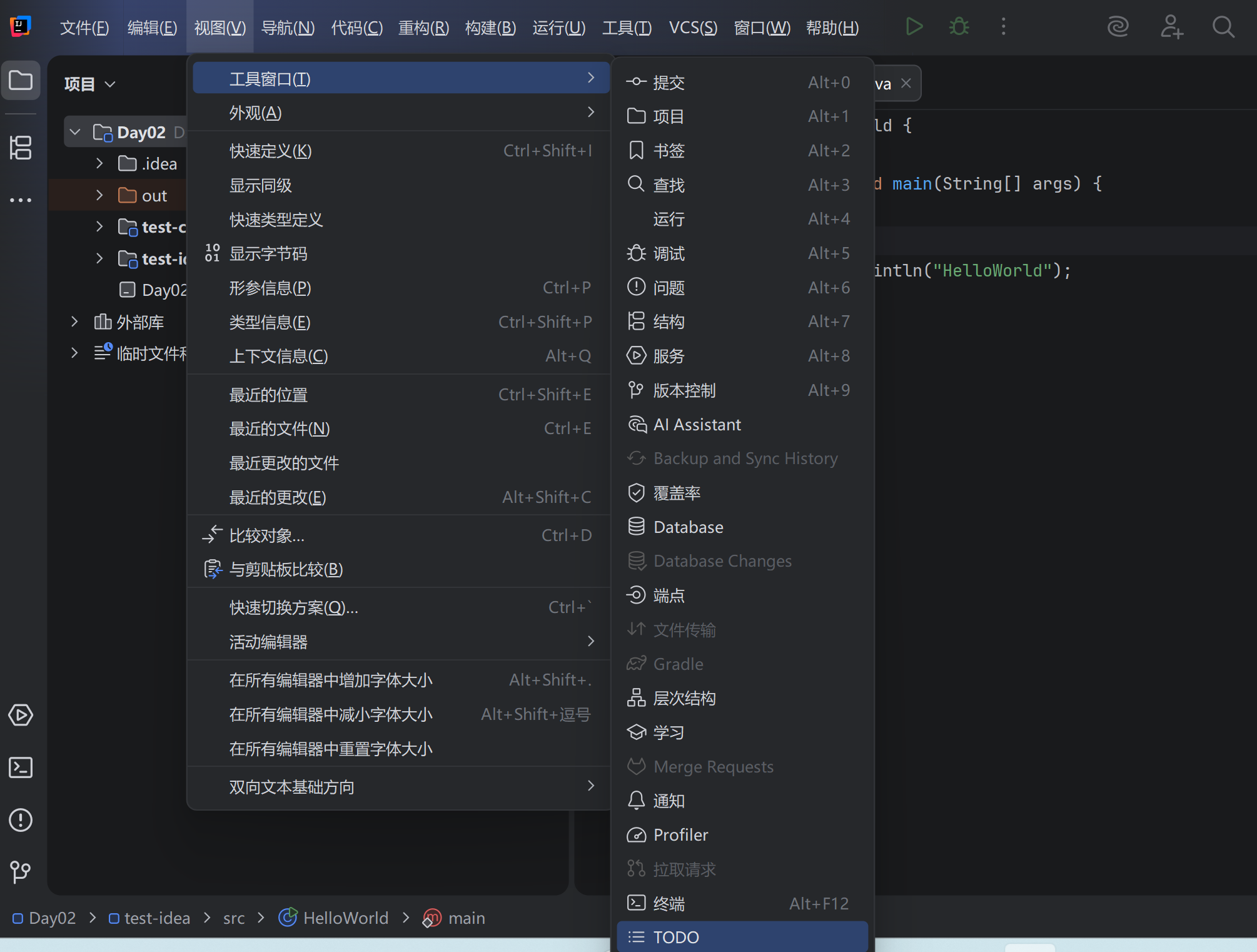This screenshot has height=952, width=1257.
Task: Open the Terminal icon in left sidebar
Action: click(21, 767)
